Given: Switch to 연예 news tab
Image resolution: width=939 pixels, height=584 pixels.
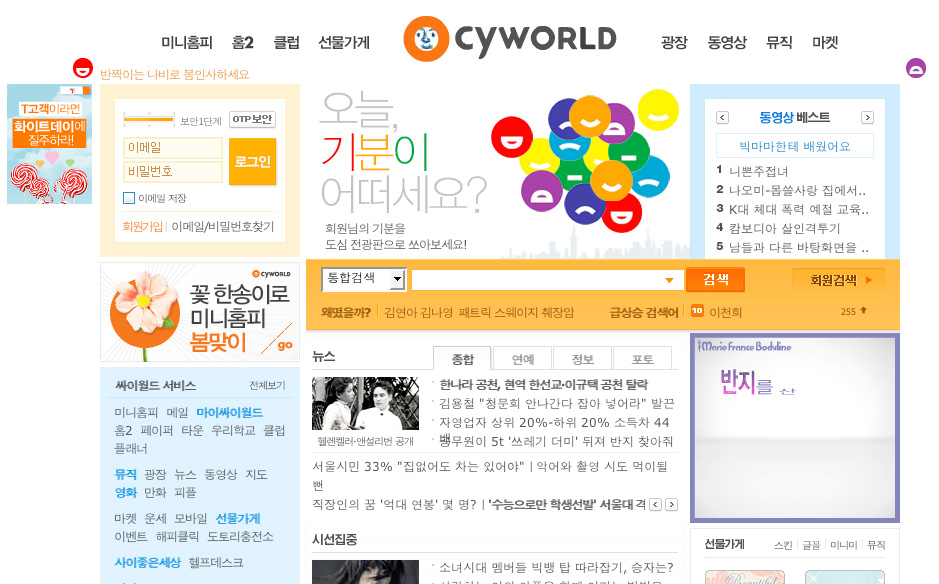Looking at the screenshot, I should pos(523,359).
